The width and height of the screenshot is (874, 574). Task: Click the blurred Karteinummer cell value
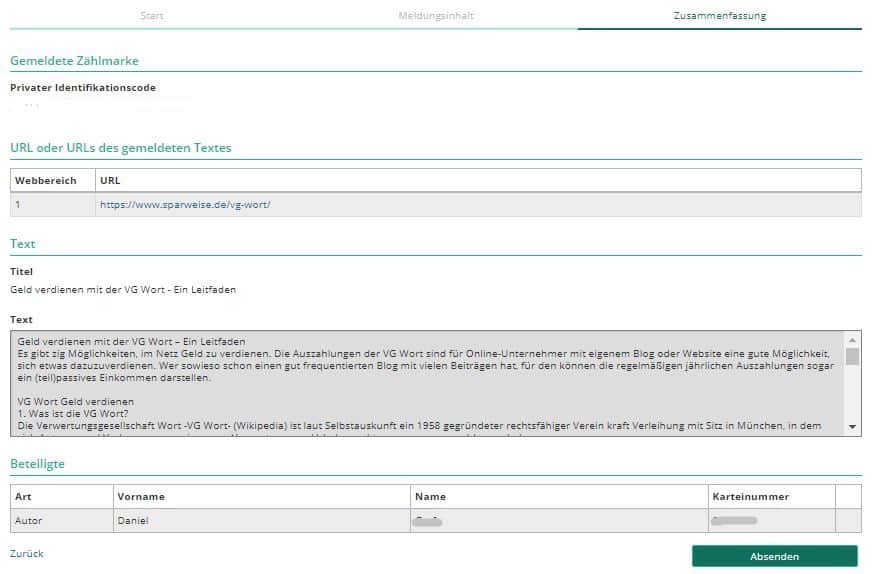tap(735, 521)
